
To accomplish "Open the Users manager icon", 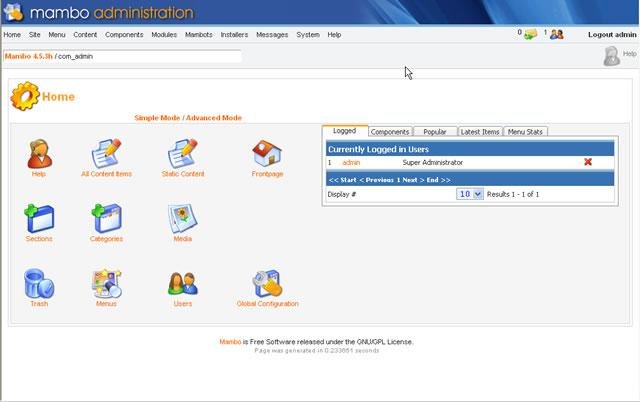I will tap(183, 284).
